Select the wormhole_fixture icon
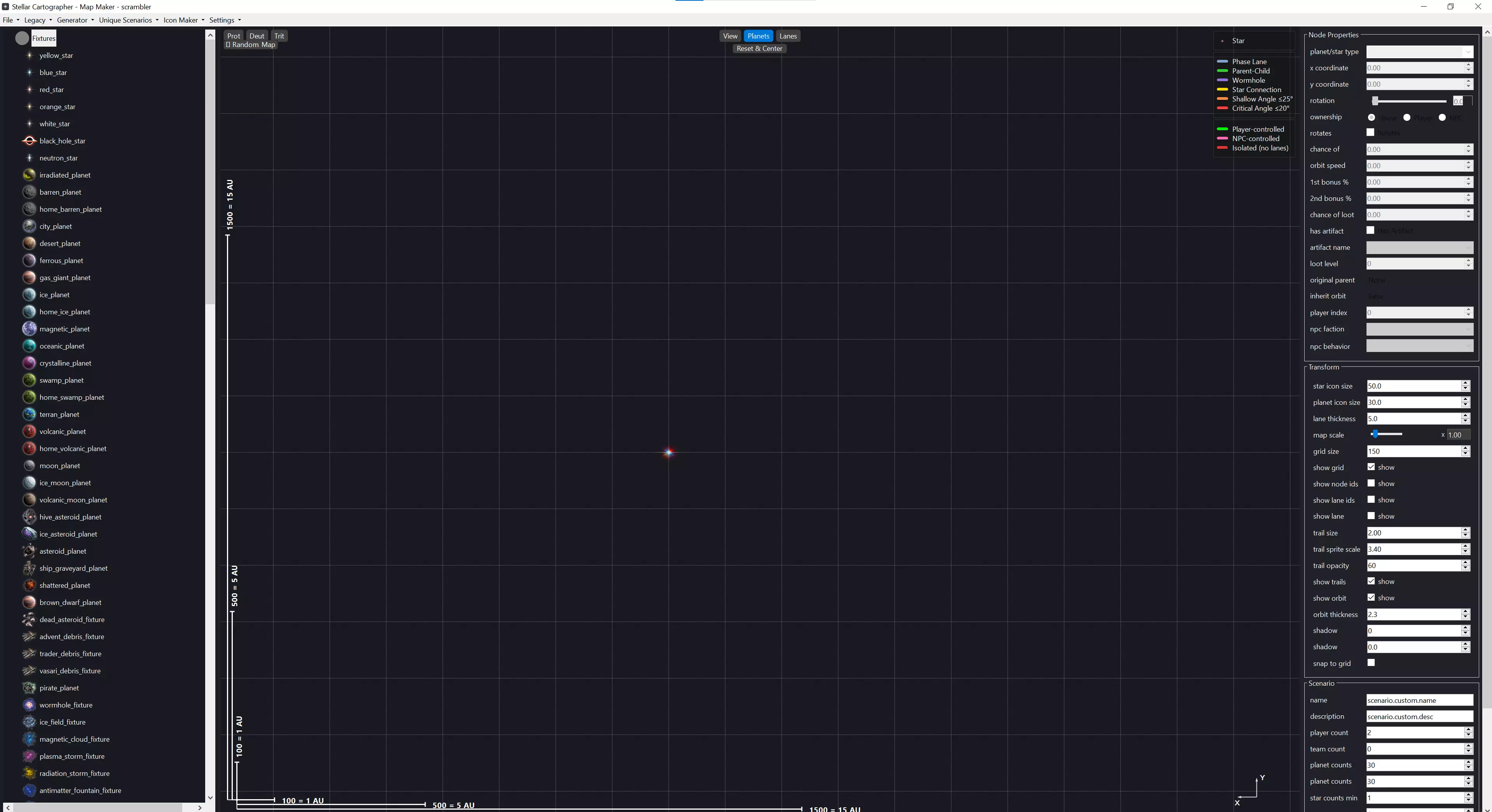The width and height of the screenshot is (1492, 812). [29, 705]
